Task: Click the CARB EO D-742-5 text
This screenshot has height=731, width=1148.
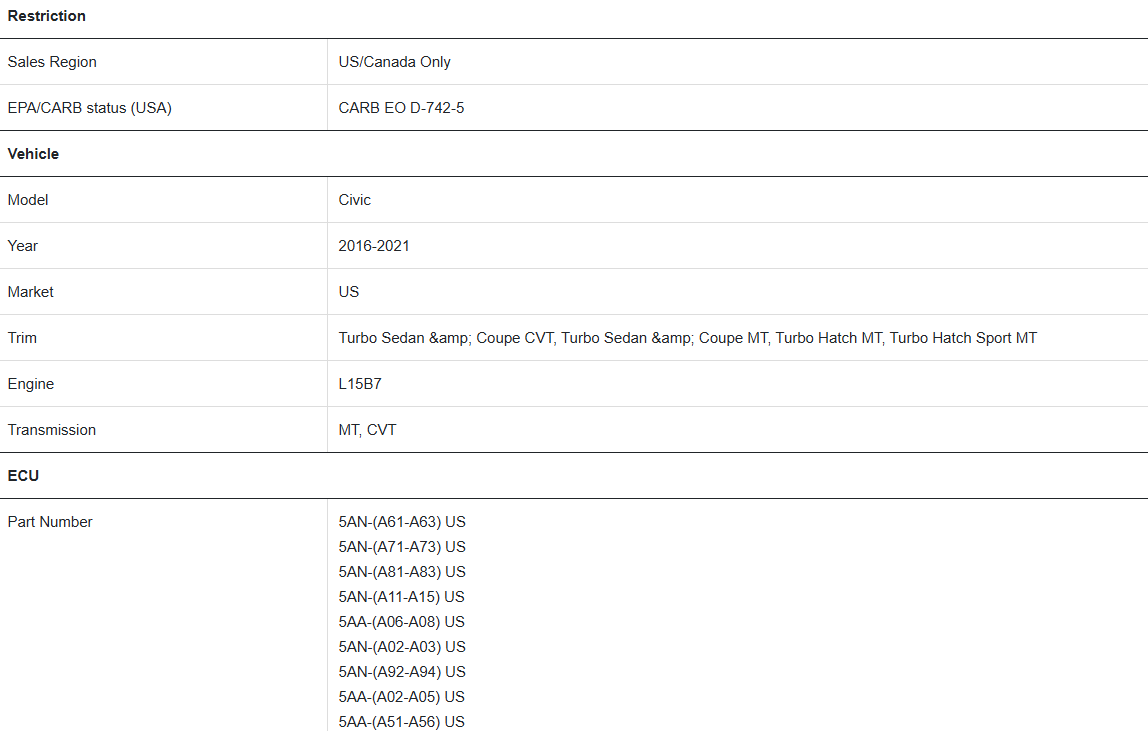Action: point(401,108)
